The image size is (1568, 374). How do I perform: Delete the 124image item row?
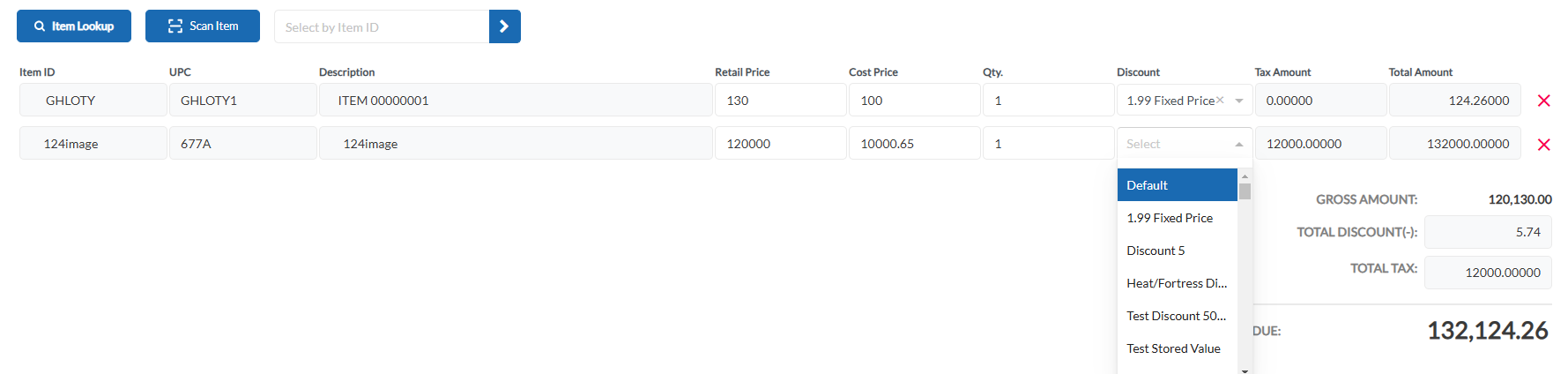tap(1543, 145)
